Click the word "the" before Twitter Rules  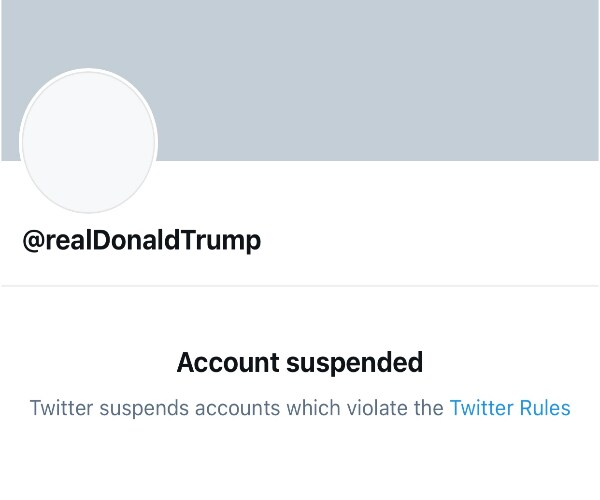pyautogui.click(x=429, y=408)
